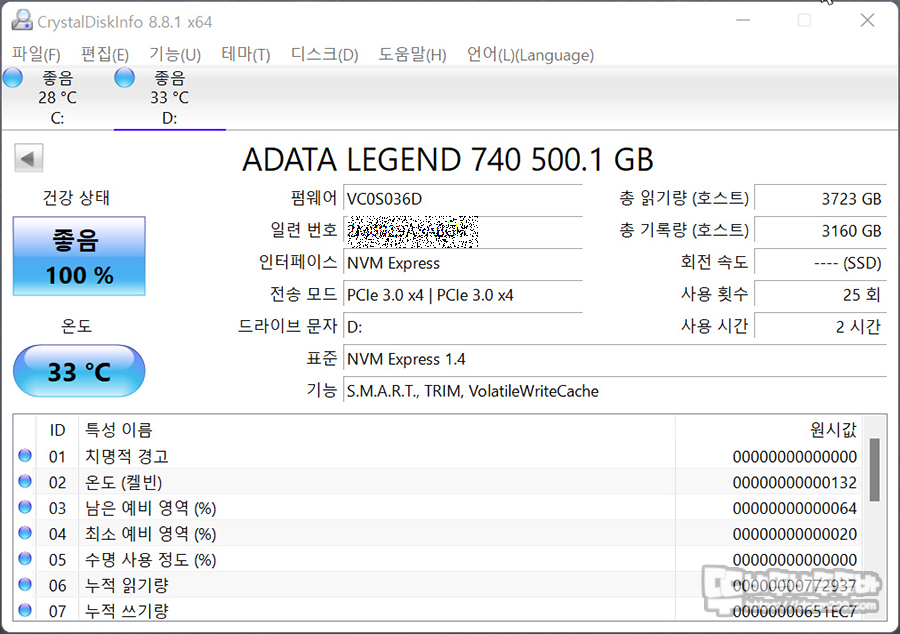The height and width of the screenshot is (634, 900).
Task: Select row 03 남은 예비 영역 (%)
Action: pos(439,508)
